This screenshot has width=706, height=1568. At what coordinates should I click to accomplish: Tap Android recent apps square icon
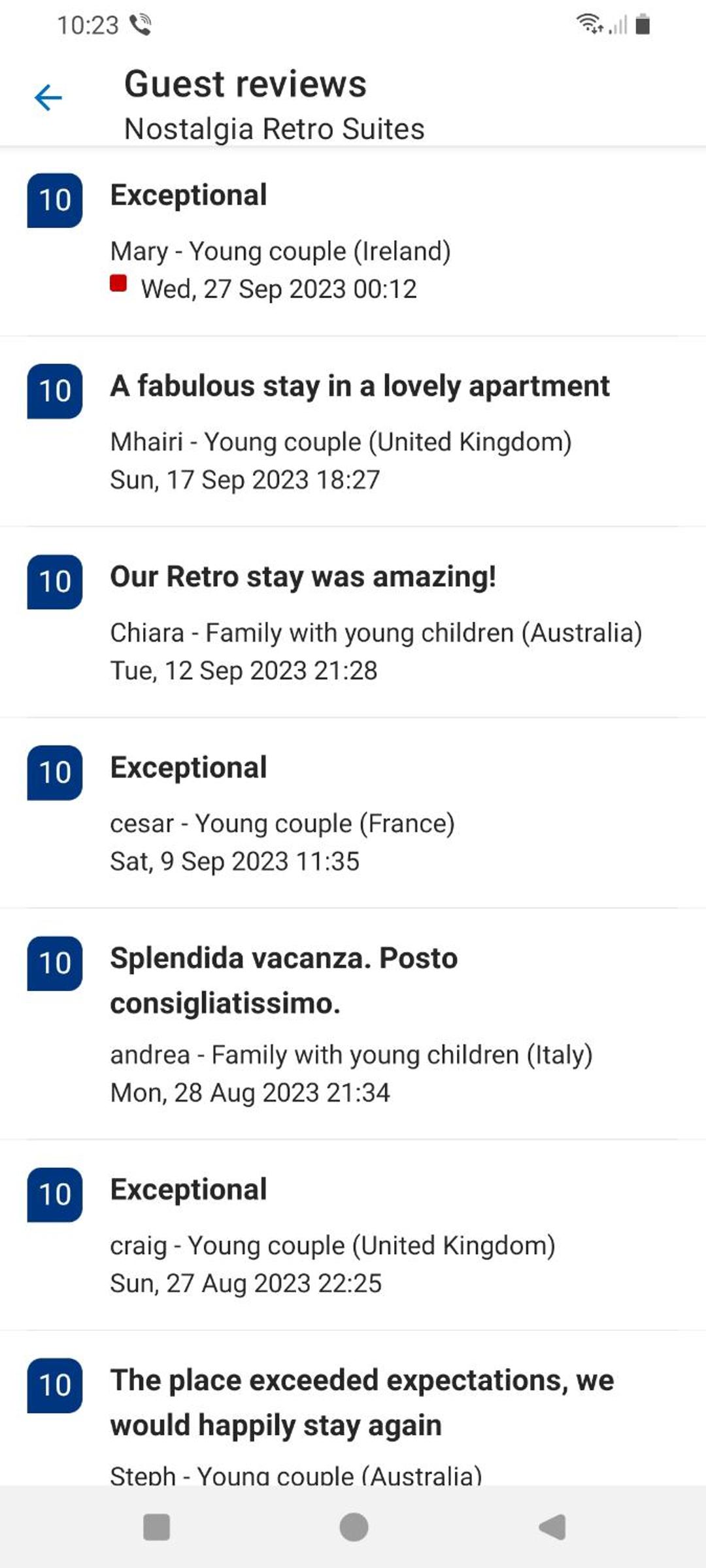156,1527
